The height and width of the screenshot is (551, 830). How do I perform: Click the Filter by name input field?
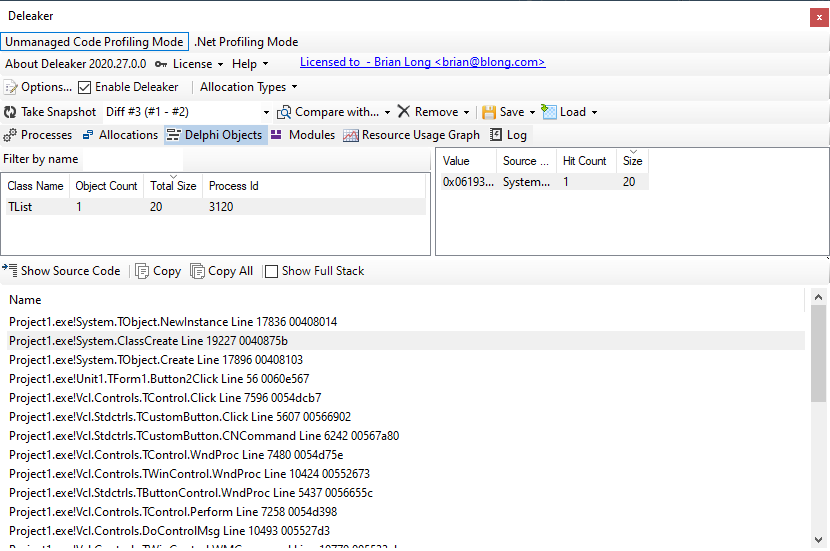tap(133, 159)
